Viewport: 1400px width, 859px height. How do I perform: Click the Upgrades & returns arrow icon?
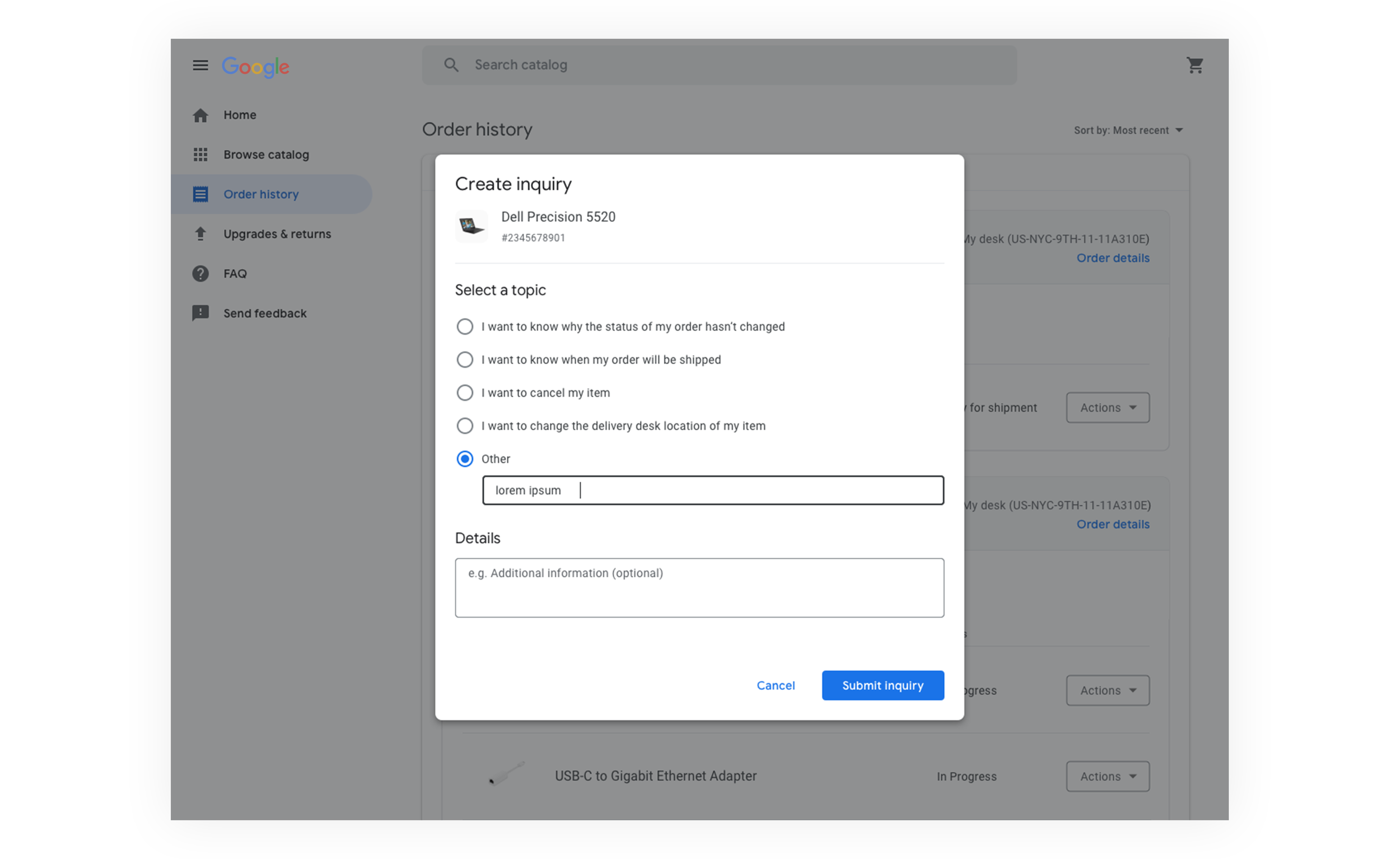[200, 234]
